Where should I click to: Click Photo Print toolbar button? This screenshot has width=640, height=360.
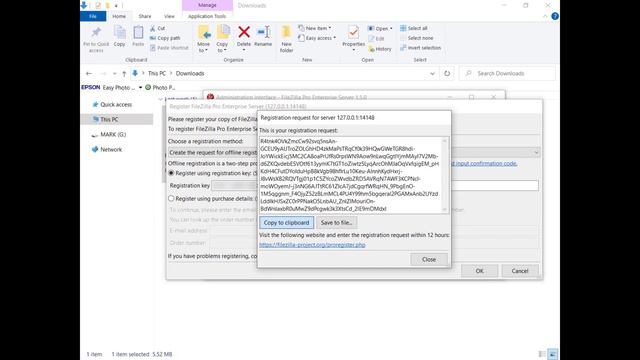pyautogui.click(x=160, y=87)
